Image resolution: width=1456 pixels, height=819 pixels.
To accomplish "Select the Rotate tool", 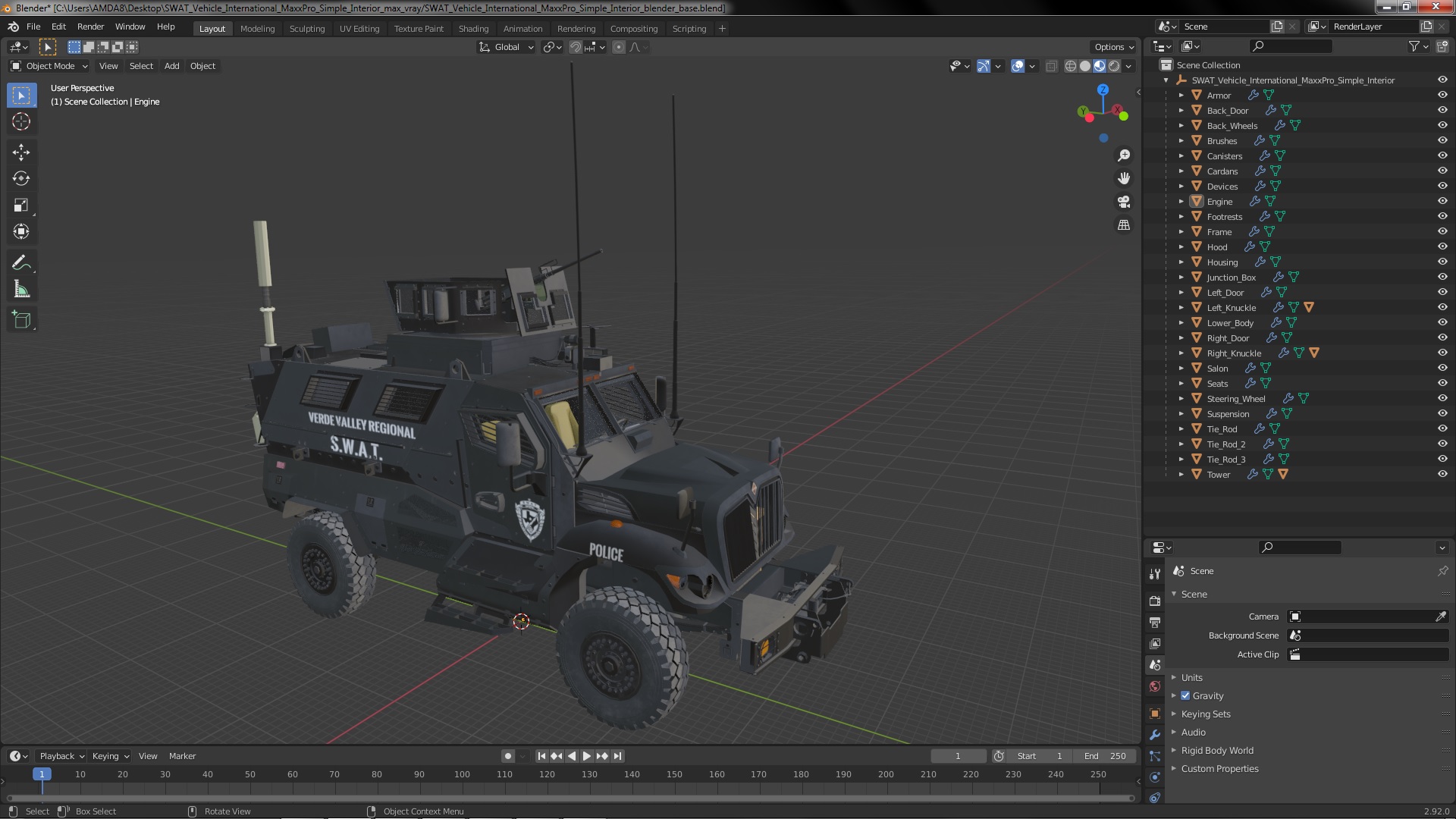I will click(21, 179).
